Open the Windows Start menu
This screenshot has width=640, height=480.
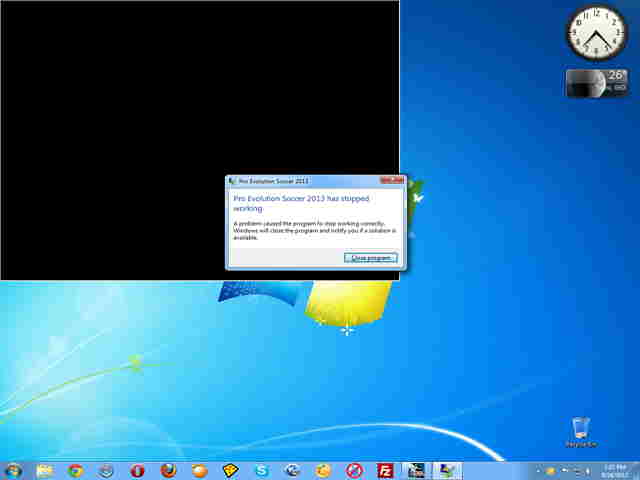tap(13, 471)
